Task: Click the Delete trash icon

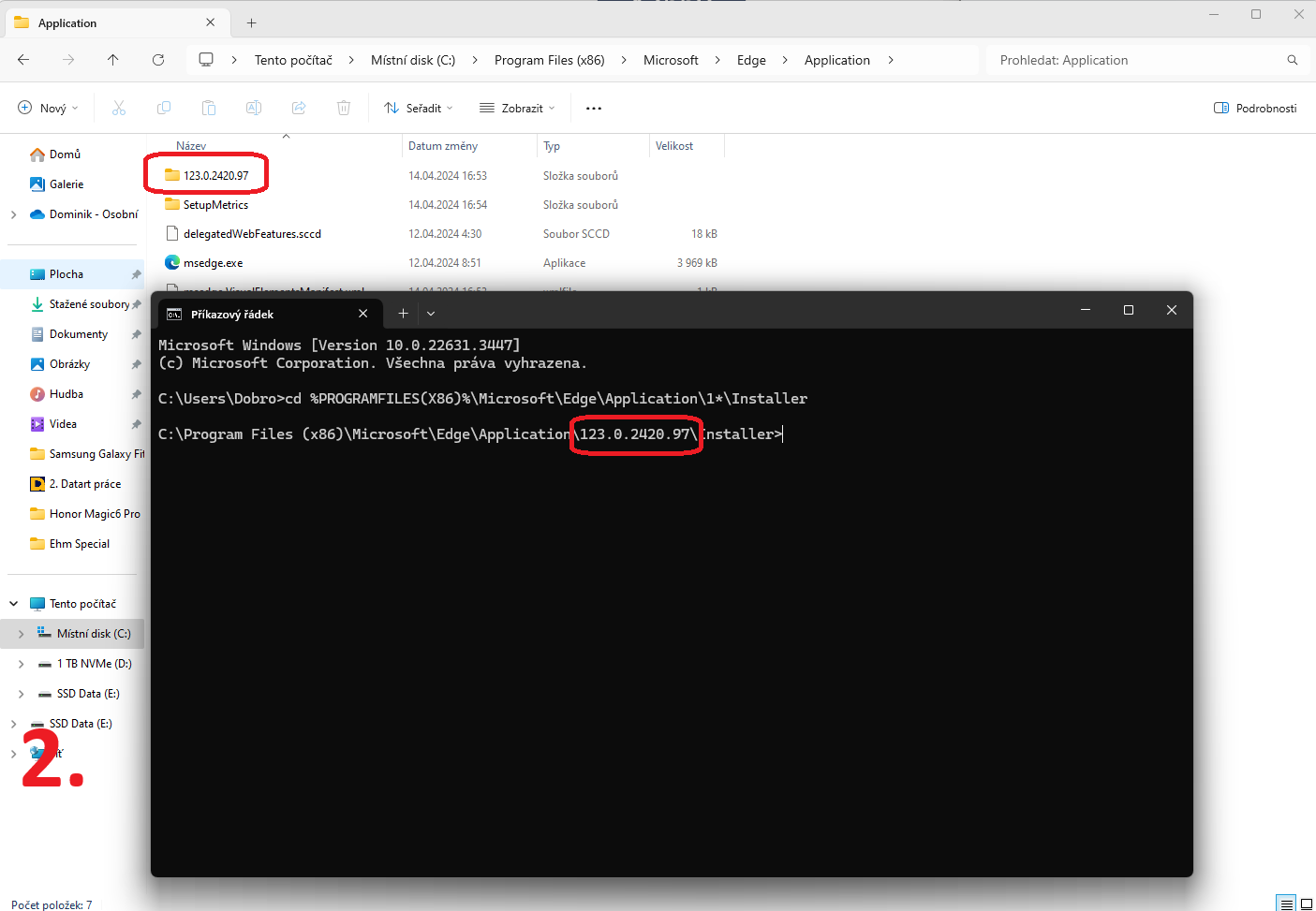Action: tap(344, 109)
